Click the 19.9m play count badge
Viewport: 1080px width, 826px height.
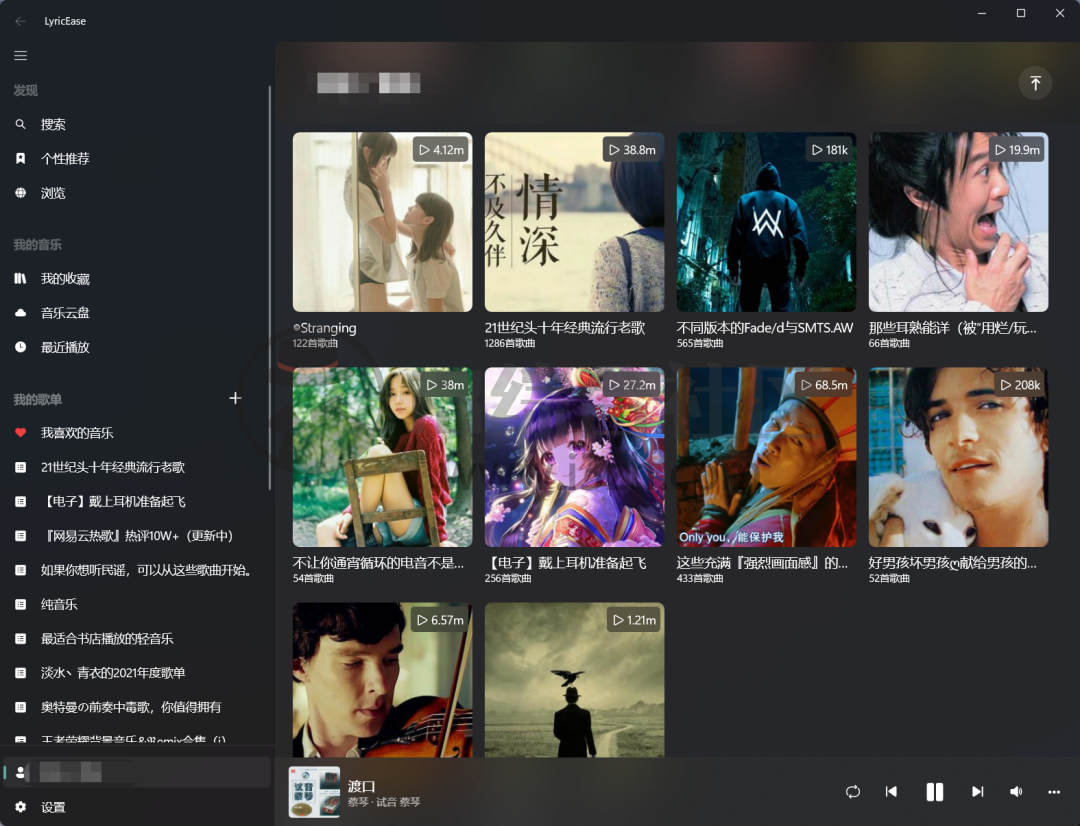point(1017,149)
